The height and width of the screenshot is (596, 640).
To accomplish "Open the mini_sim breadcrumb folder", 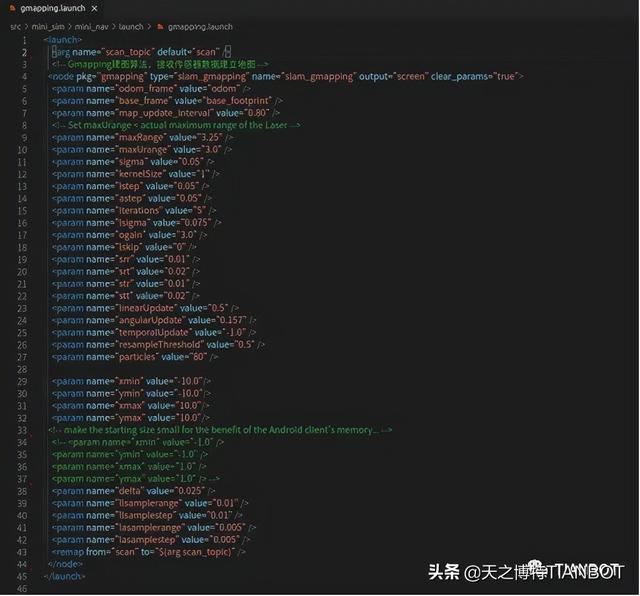I will [x=47, y=25].
